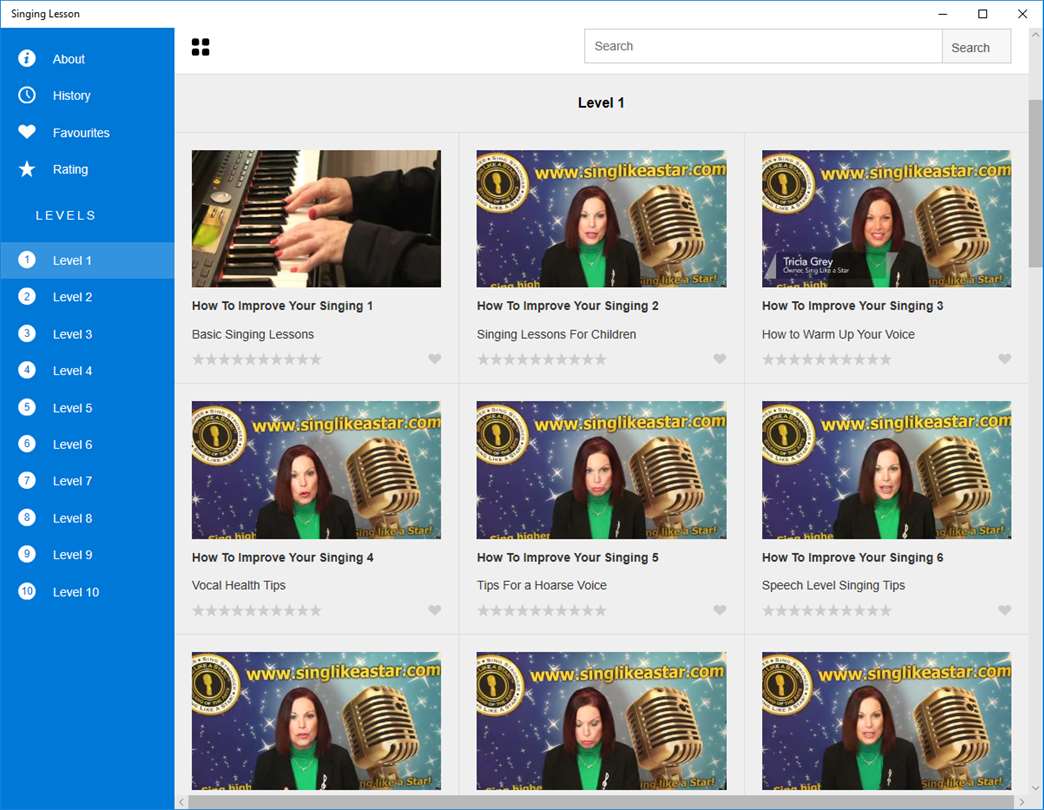Select the Level 5 numbered circle icon
The image size is (1044, 810).
coord(27,407)
